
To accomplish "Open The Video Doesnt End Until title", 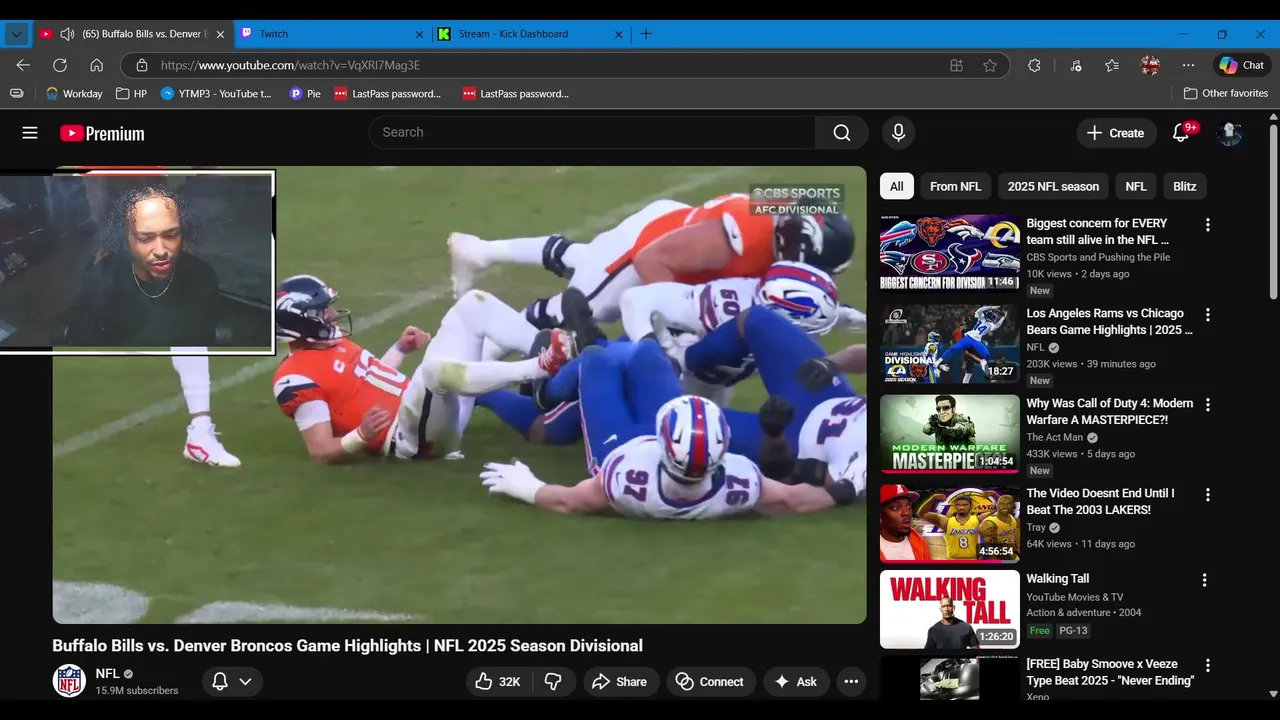I will point(1100,502).
